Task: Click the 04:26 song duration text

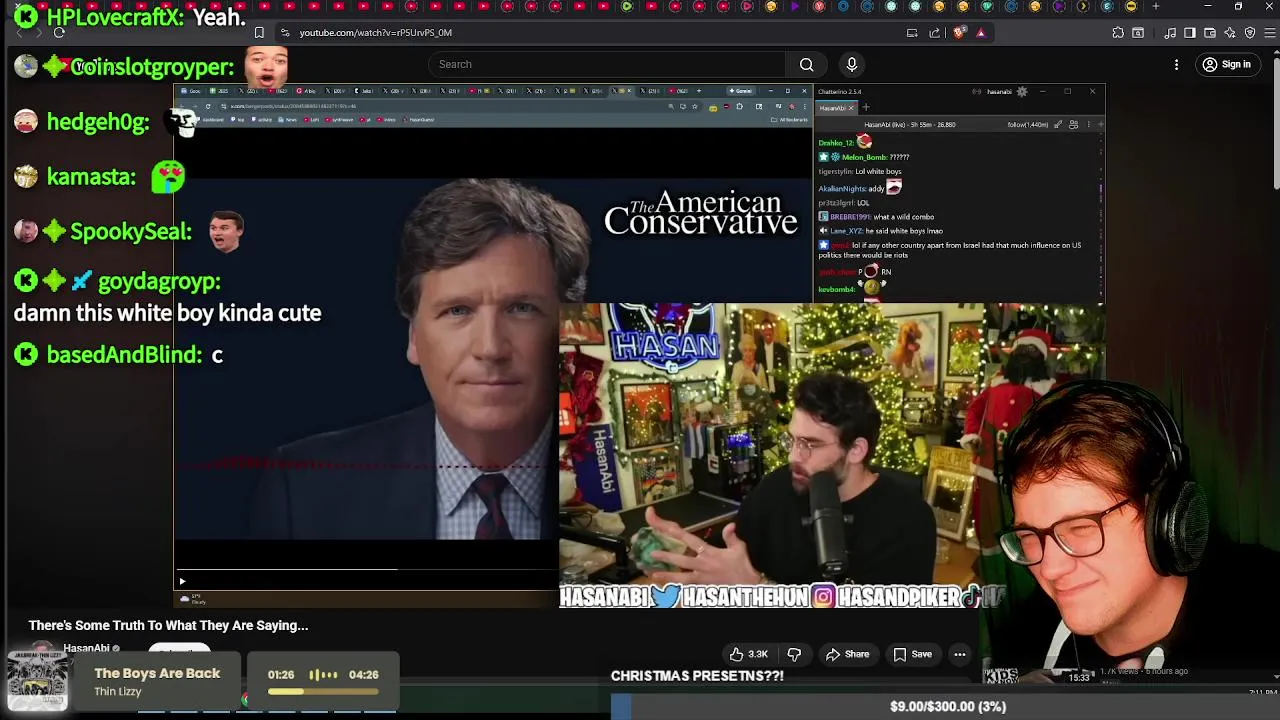Action: click(x=363, y=675)
